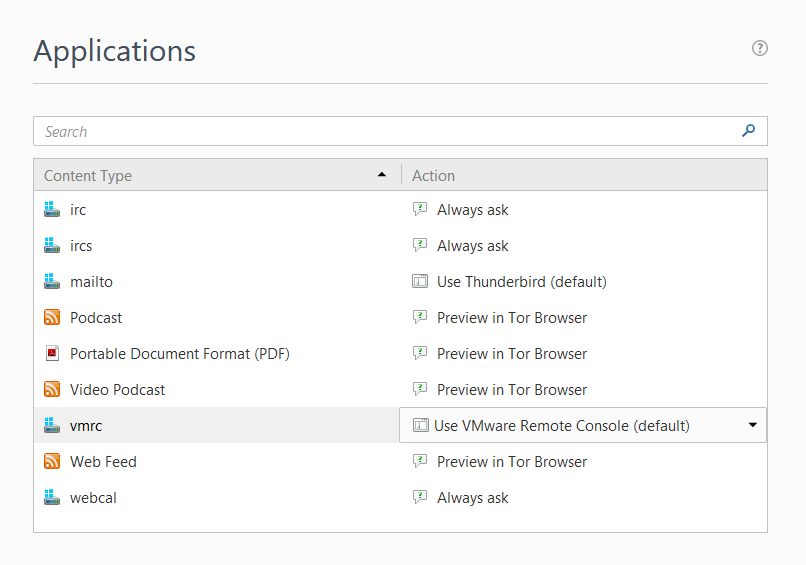Click the irc protocol icon

[x=53, y=210]
